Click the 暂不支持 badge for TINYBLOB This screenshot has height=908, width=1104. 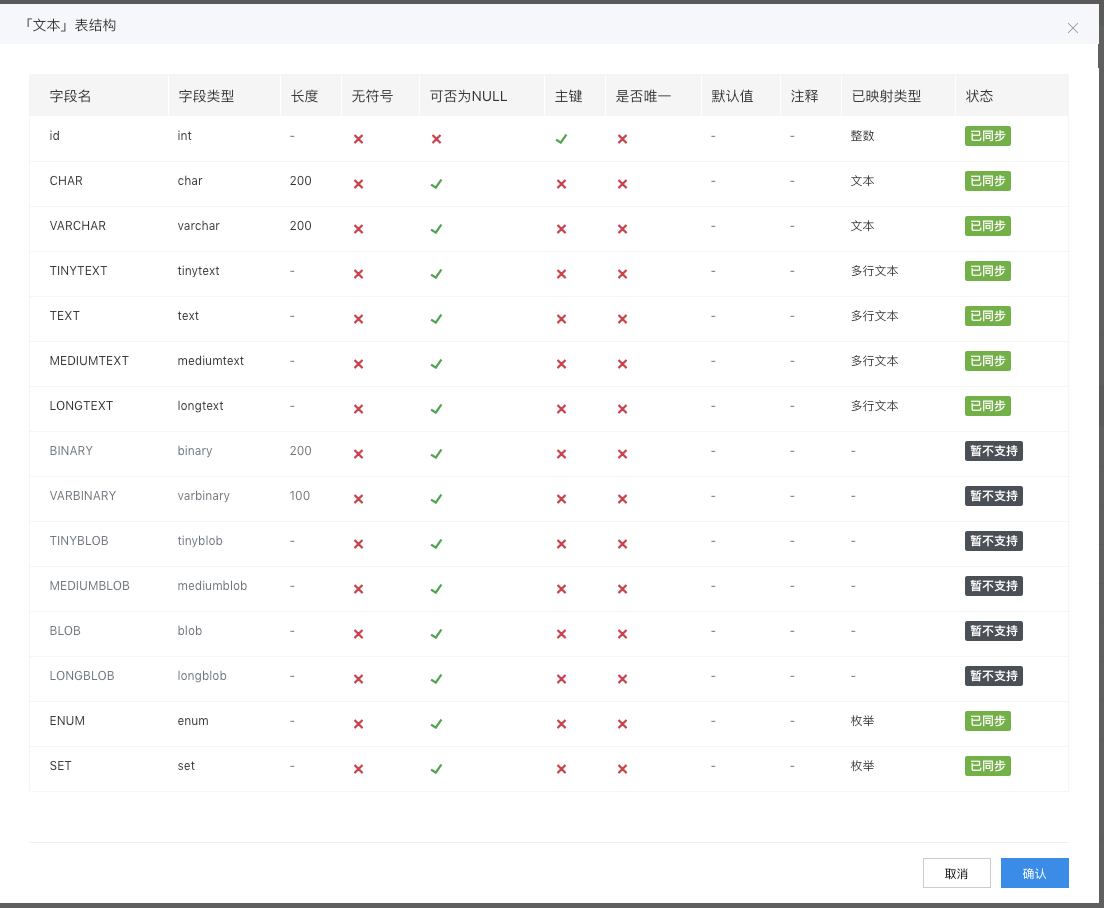[x=993, y=541]
